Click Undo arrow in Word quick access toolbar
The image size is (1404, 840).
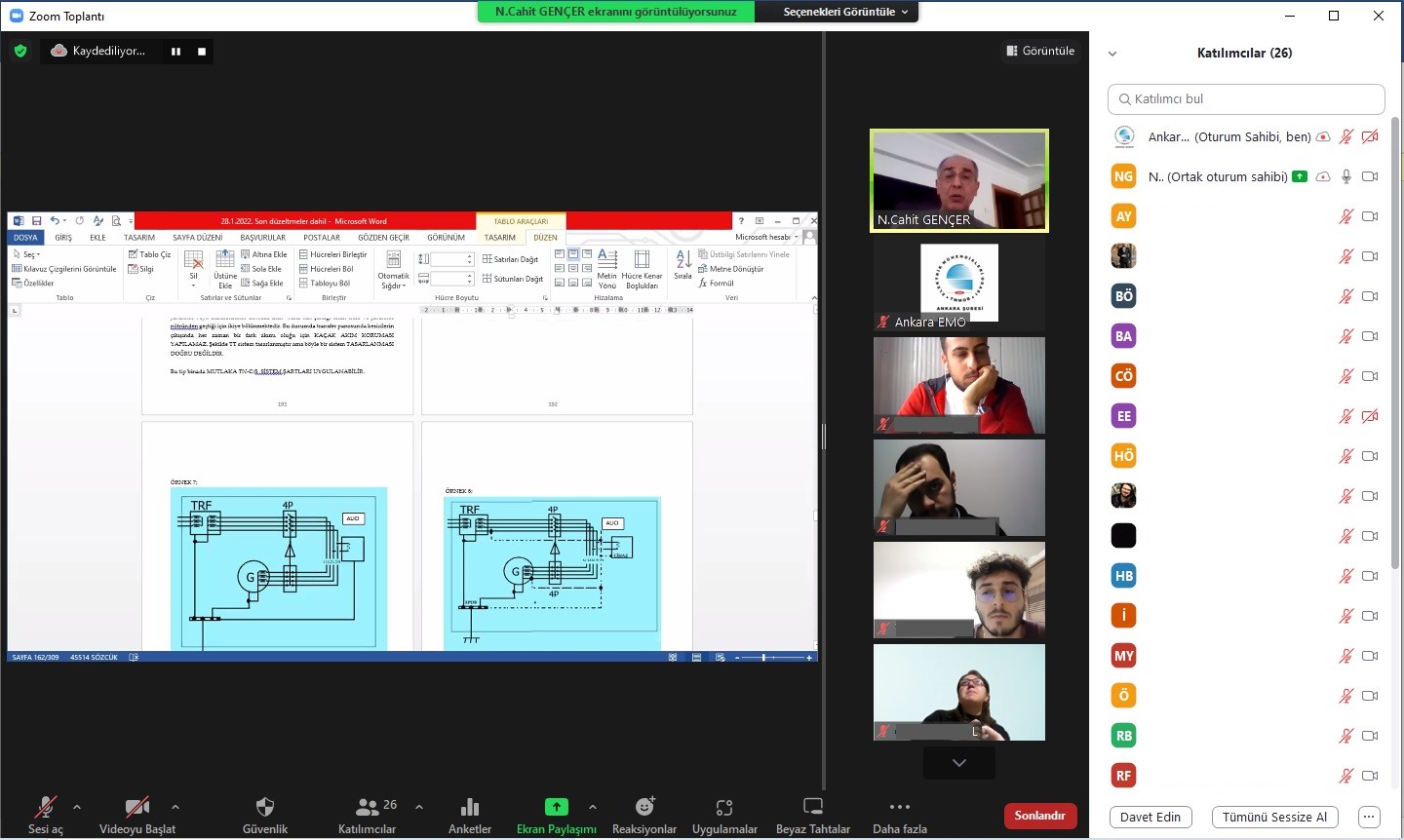tap(55, 221)
